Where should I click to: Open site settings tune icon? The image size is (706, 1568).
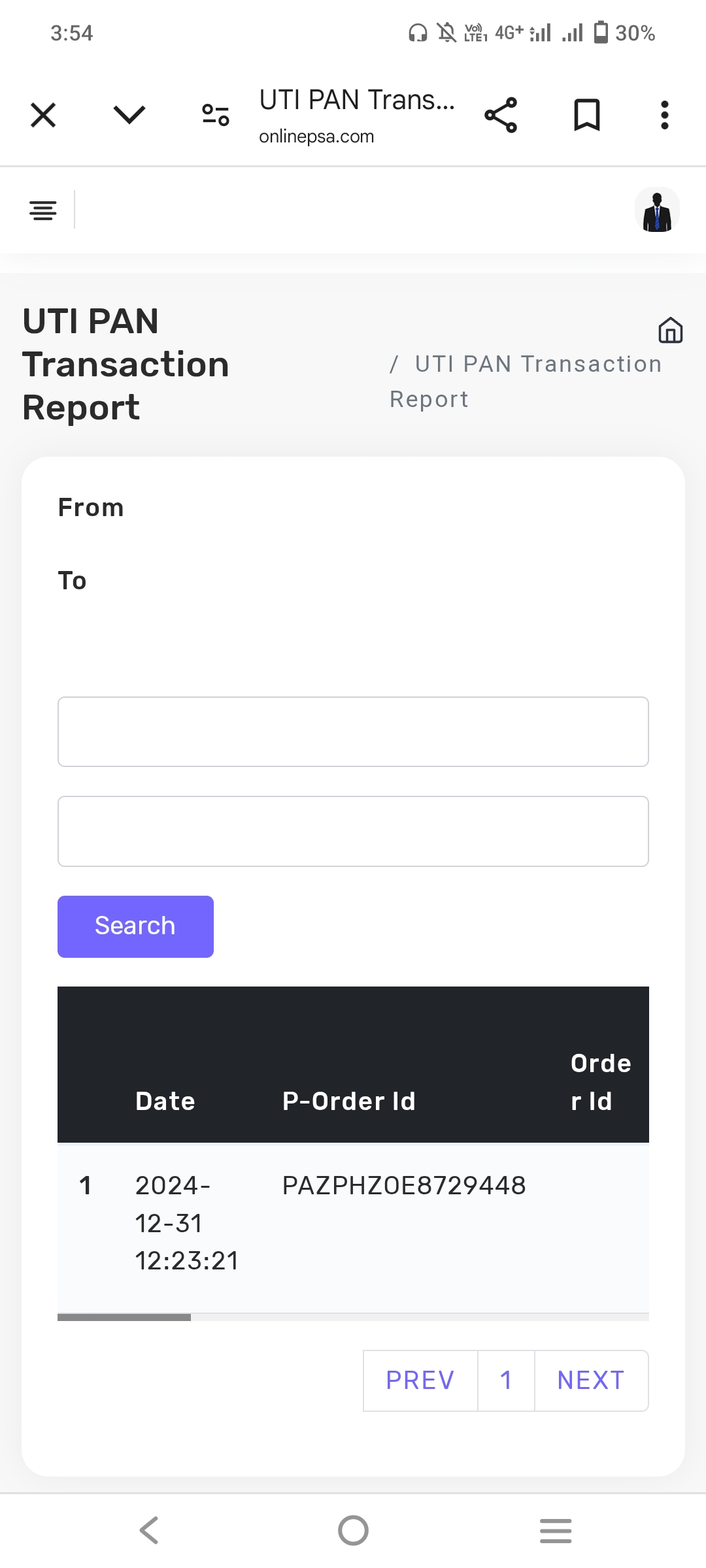point(215,116)
